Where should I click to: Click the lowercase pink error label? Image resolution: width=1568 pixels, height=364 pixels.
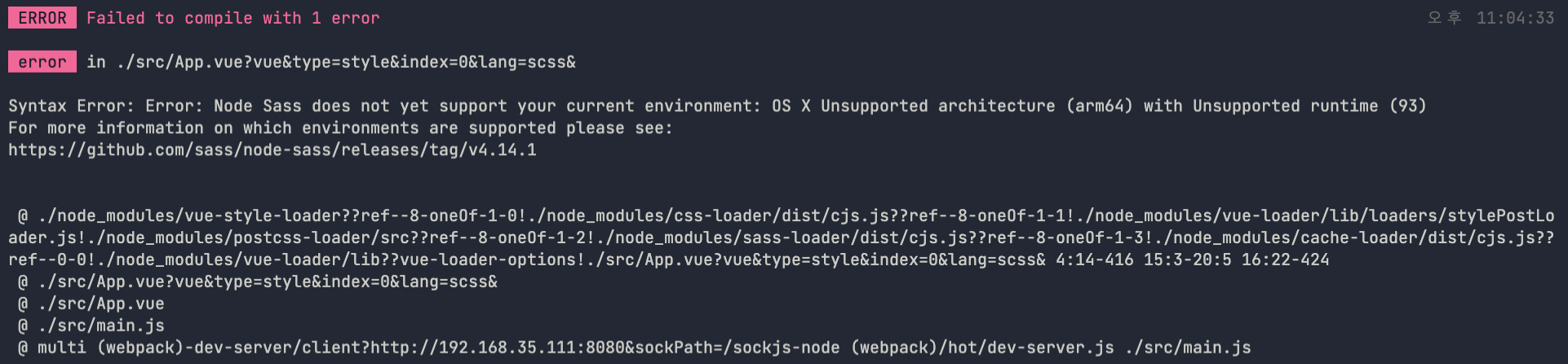point(42,62)
